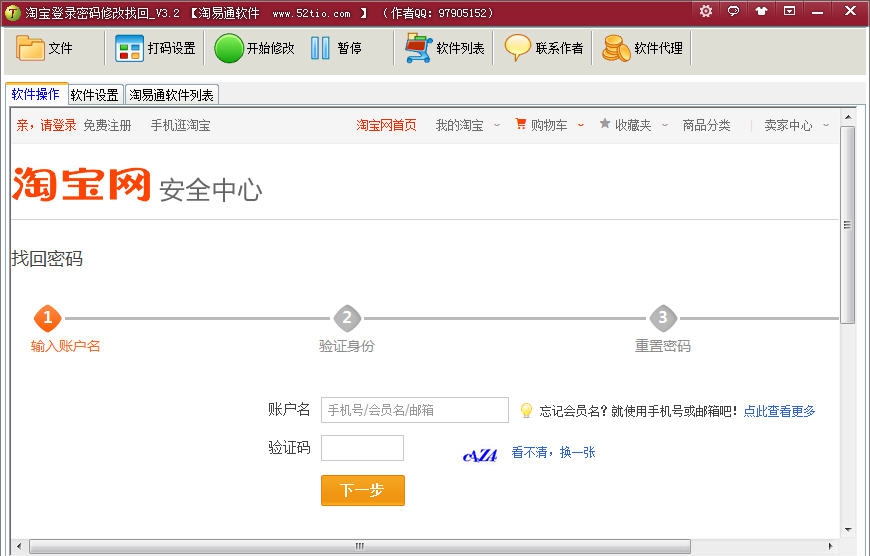Click the captcha image
The height and width of the screenshot is (556, 870).
click(480, 455)
